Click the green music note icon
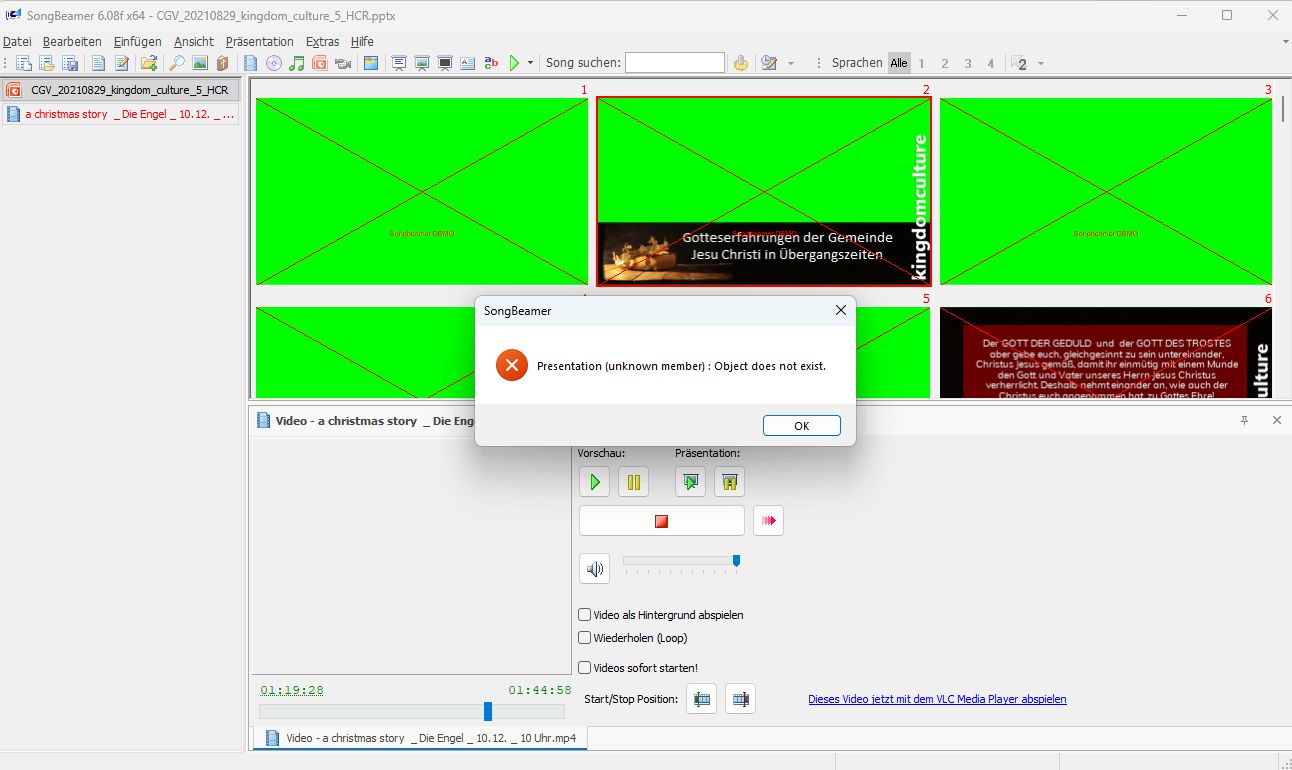This screenshot has height=770, width=1292. pos(297,63)
